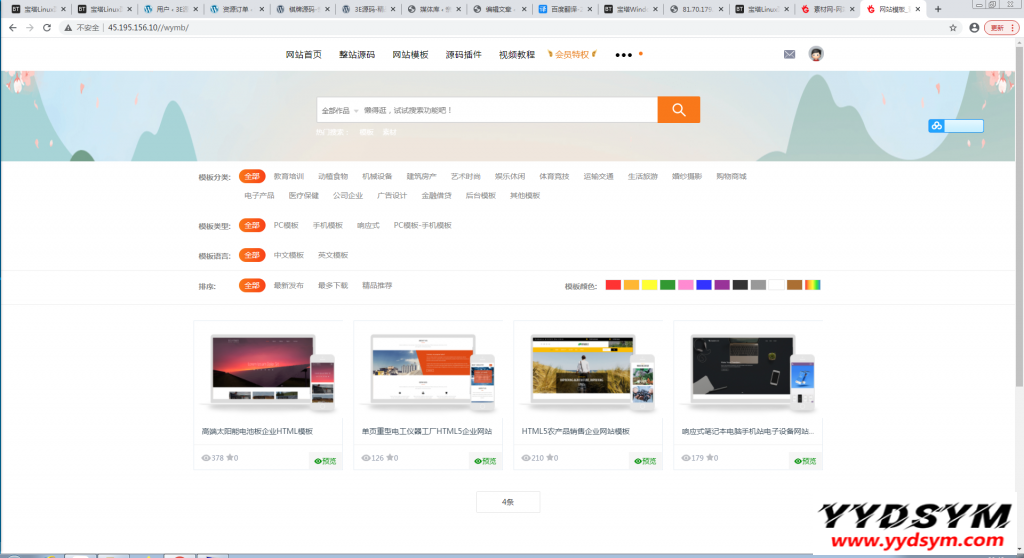Click the user avatar in header

(x=816, y=54)
